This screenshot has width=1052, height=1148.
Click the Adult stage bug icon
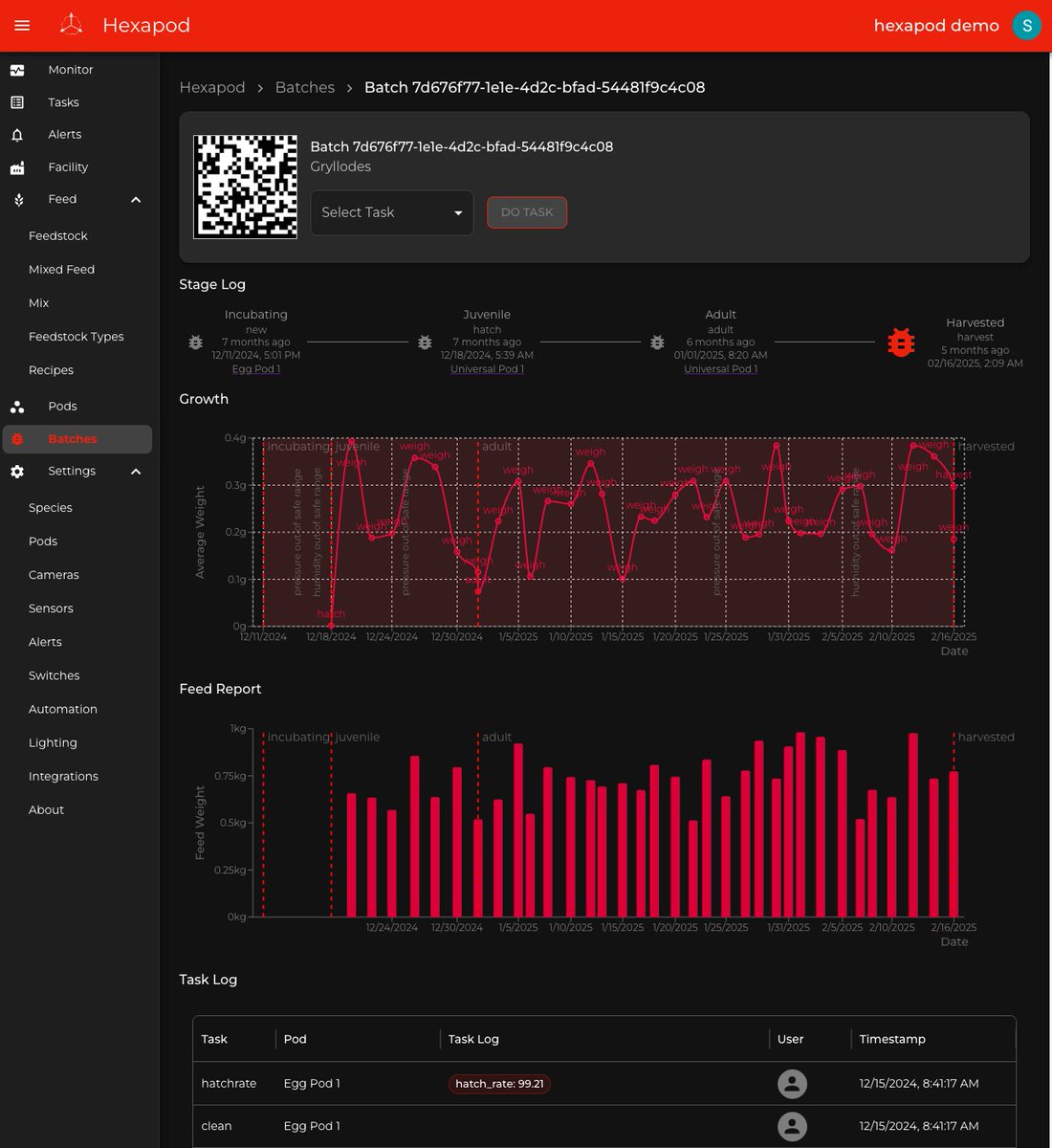click(657, 342)
